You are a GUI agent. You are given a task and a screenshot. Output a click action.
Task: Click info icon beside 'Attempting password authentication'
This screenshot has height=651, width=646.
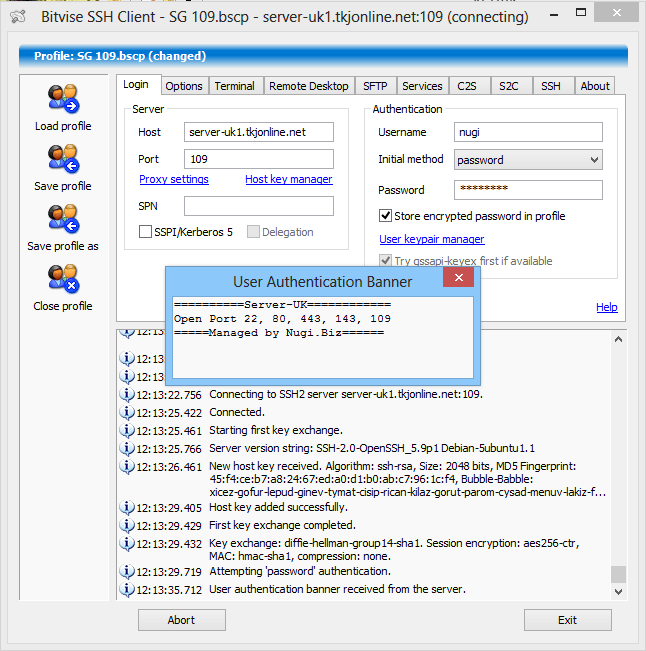click(x=127, y=571)
